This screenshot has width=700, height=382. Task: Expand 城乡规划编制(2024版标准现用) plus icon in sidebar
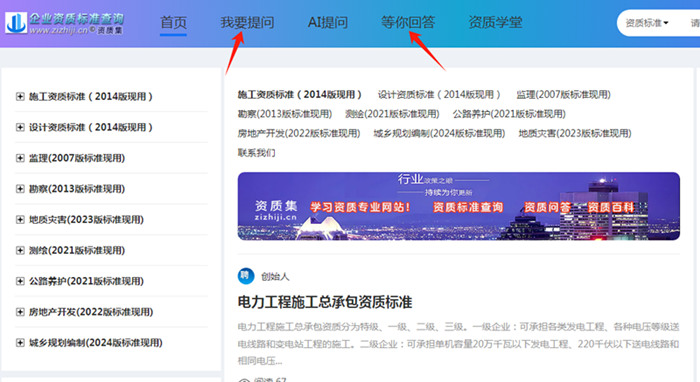(x=20, y=343)
